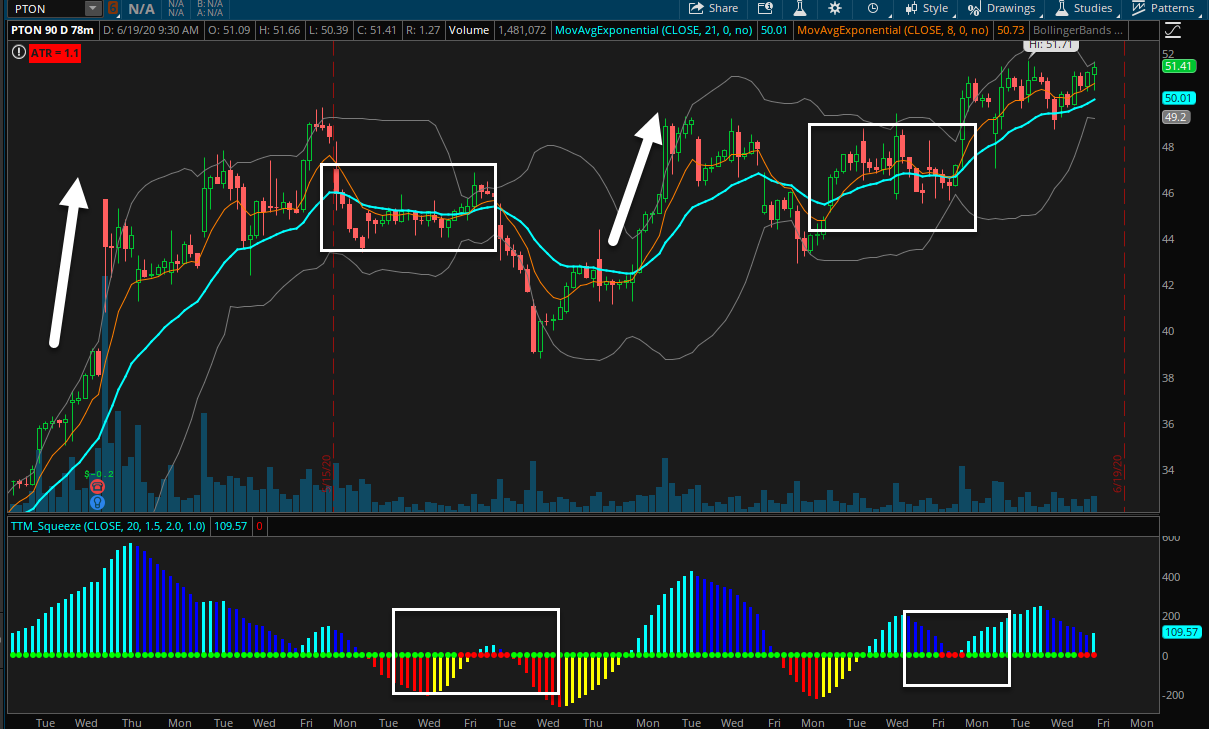Image resolution: width=1209 pixels, height=729 pixels.
Task: Click the 48 label on the price axis
Action: tap(1168, 147)
